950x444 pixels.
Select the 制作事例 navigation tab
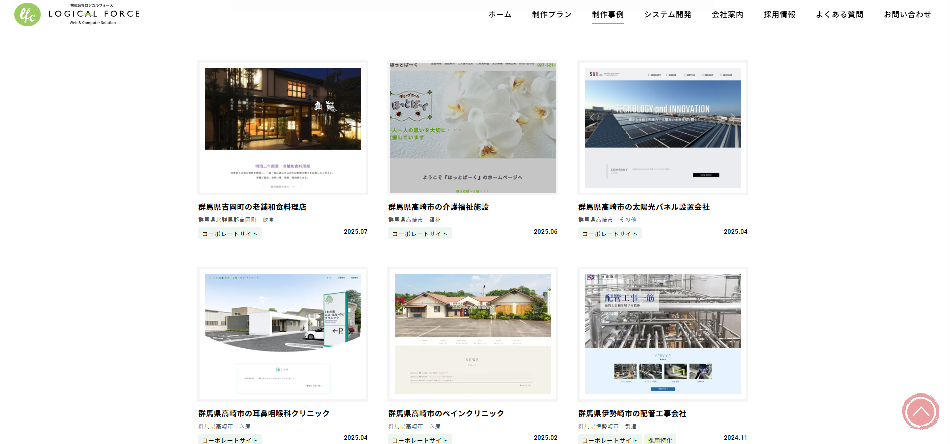607,15
